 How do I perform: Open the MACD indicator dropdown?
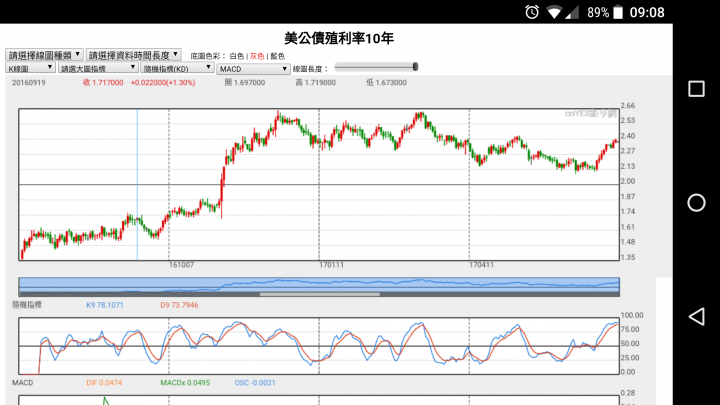(x=253, y=68)
